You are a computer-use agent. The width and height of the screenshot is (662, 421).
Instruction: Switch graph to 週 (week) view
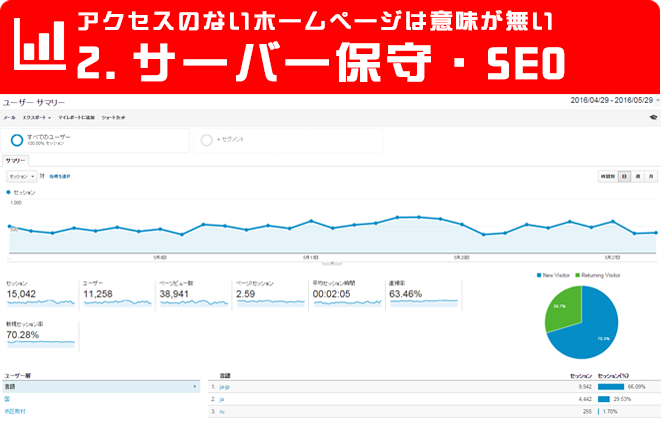click(638, 176)
